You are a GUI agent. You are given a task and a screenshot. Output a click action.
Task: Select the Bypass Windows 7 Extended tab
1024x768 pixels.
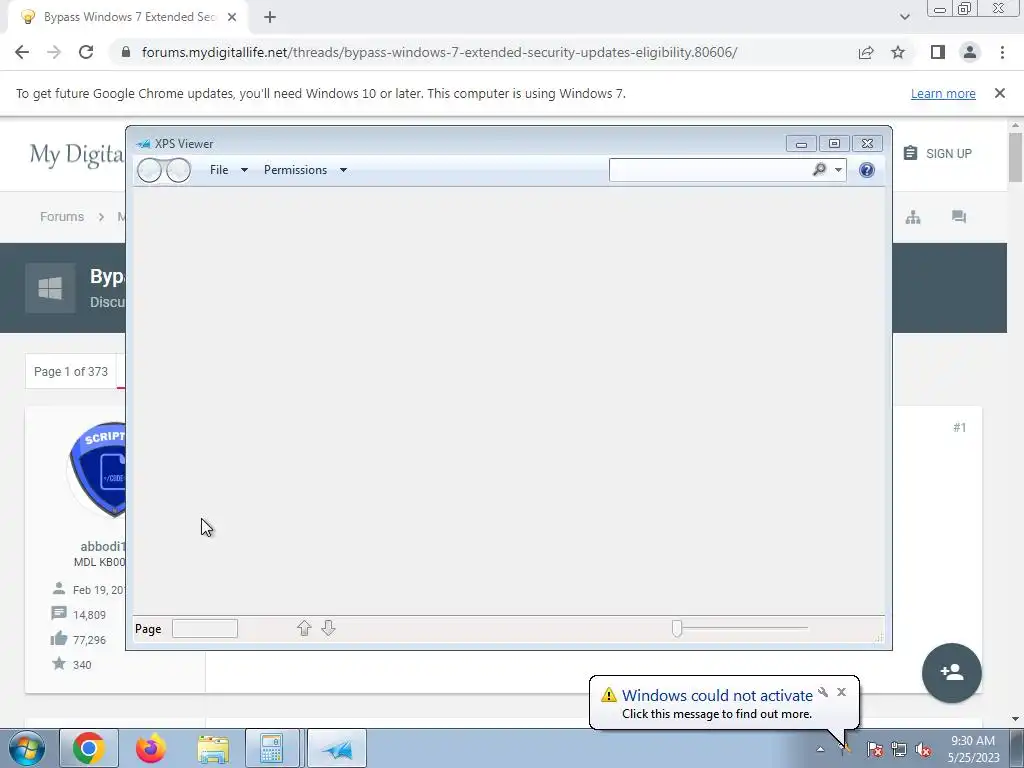click(x=129, y=17)
